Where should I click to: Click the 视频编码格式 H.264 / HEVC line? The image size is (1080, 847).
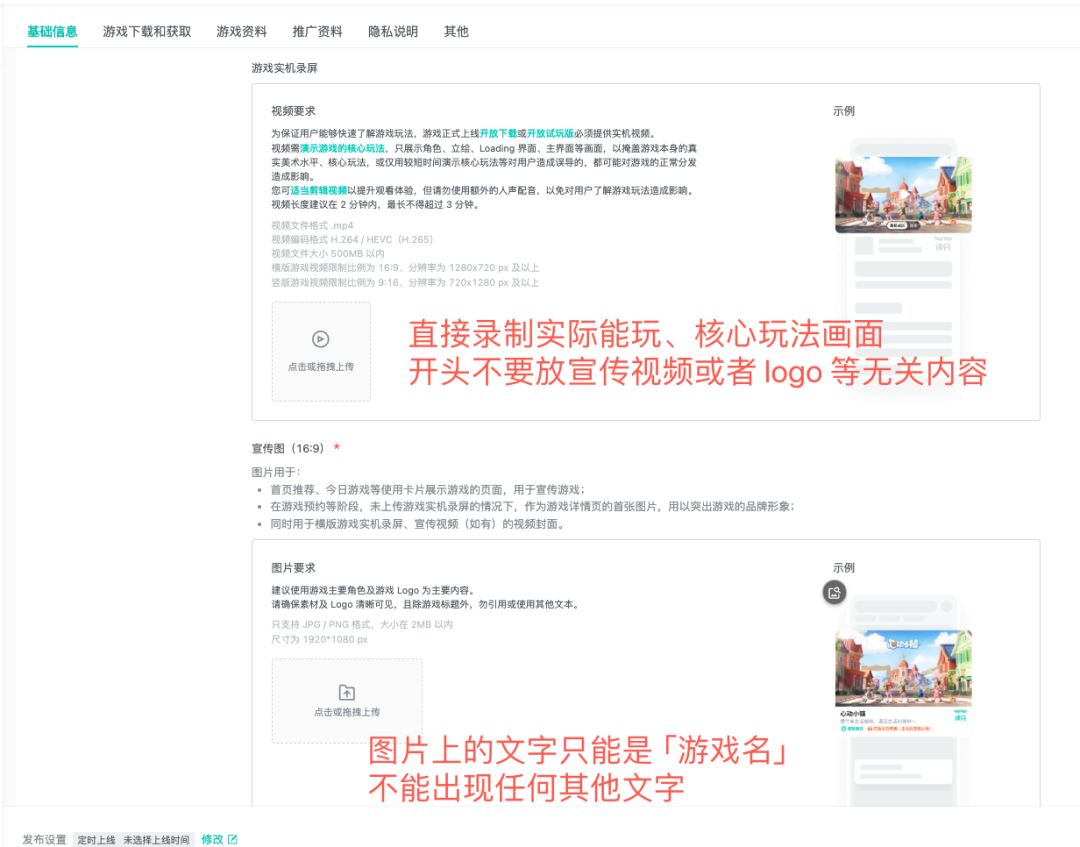point(352,240)
